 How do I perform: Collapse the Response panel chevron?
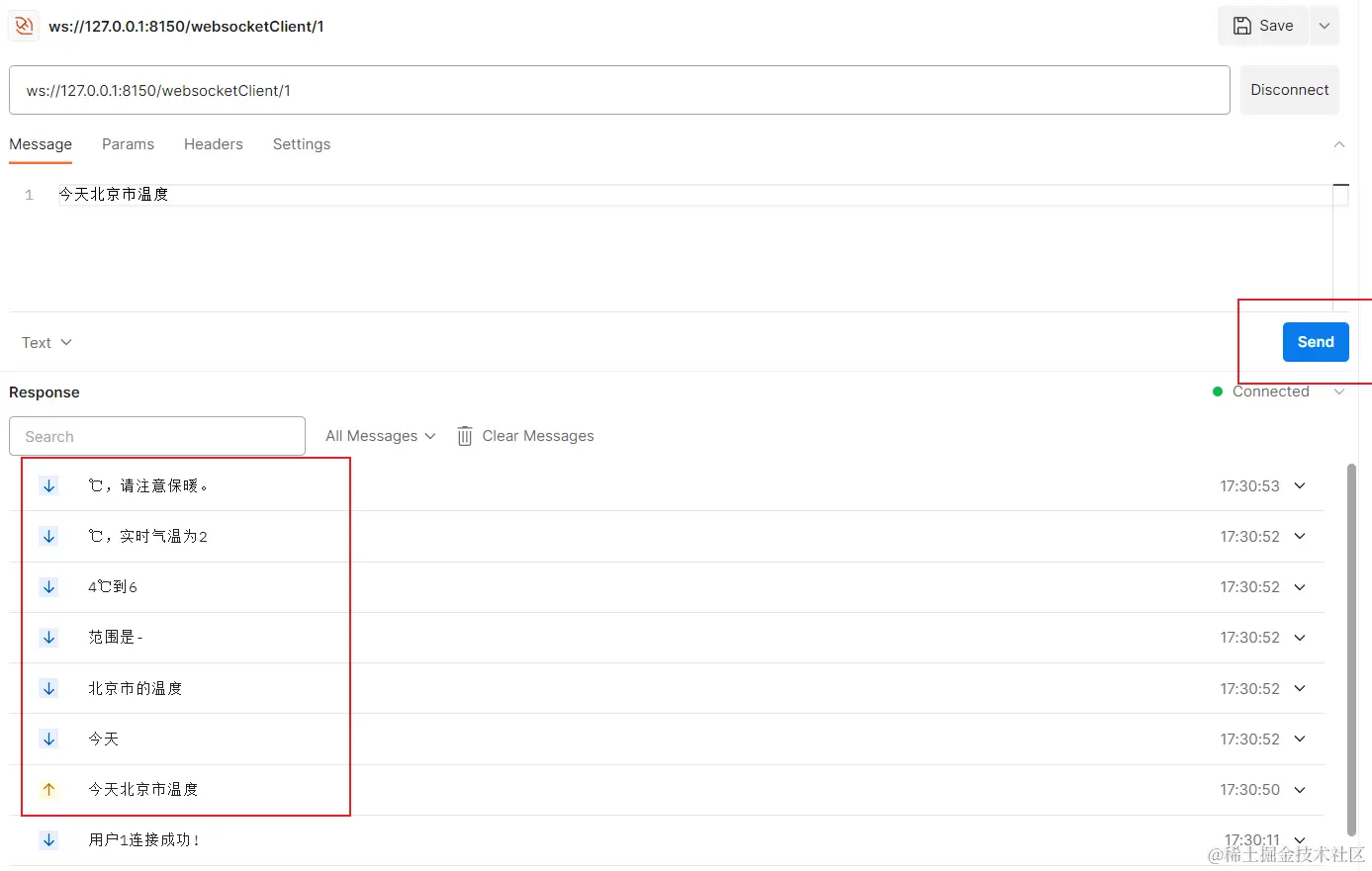pyautogui.click(x=1339, y=392)
